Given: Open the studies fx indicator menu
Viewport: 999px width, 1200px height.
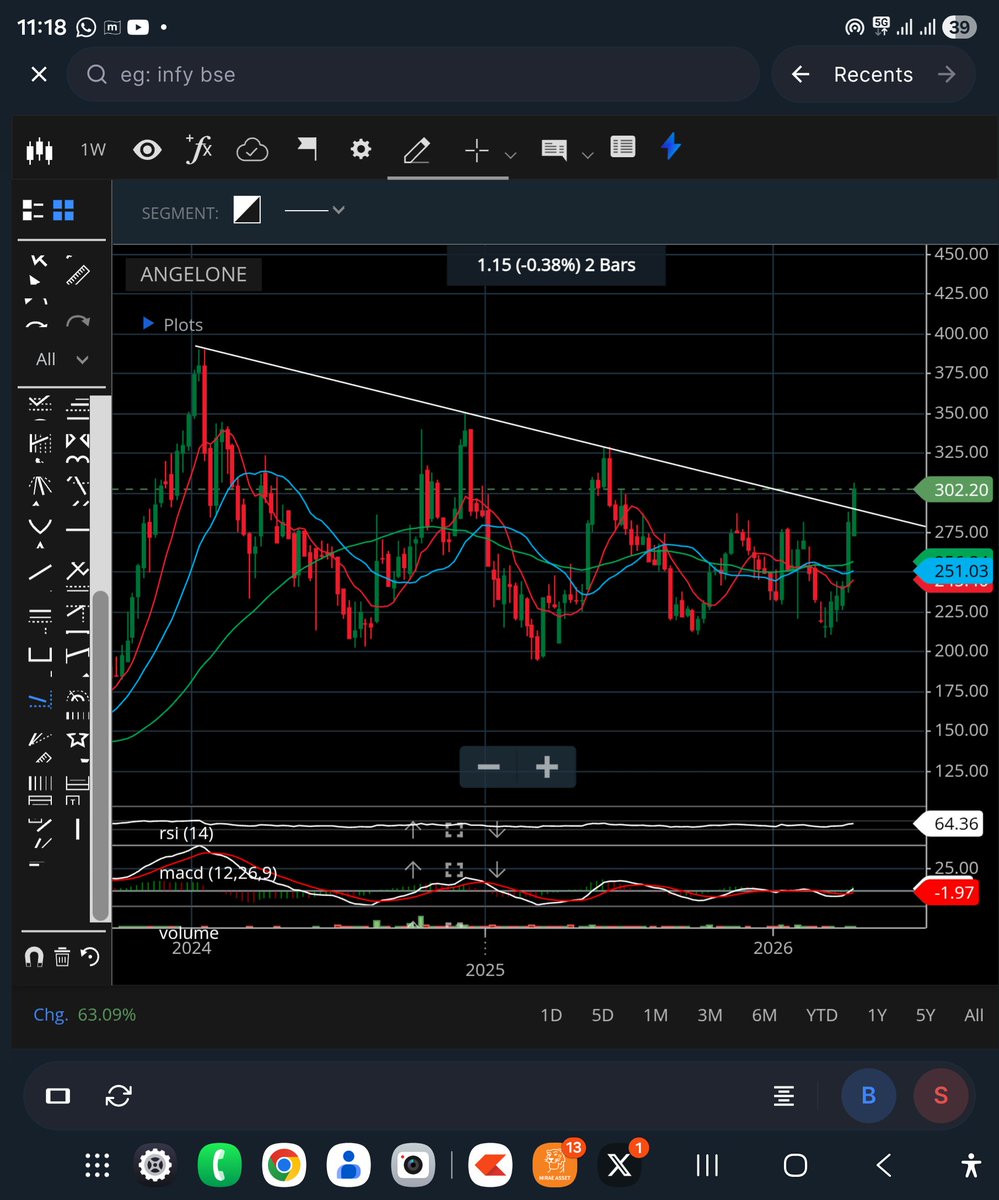Looking at the screenshot, I should pos(199,149).
